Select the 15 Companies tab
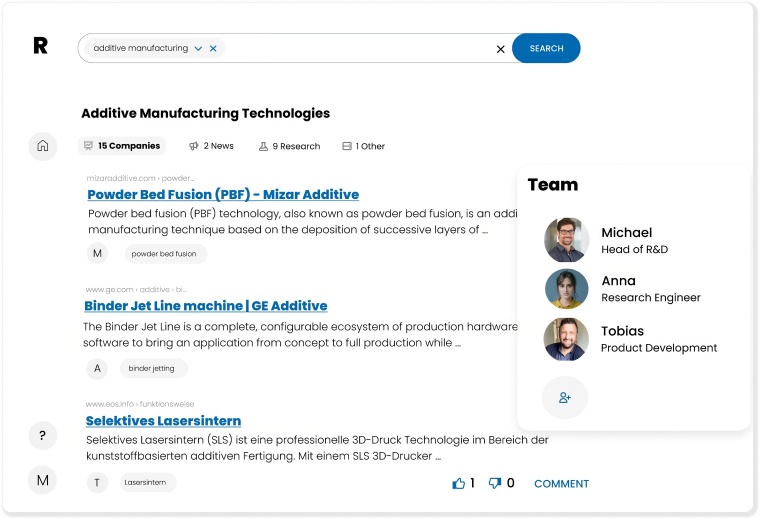Screen dimensions: 760x519 coord(122,146)
